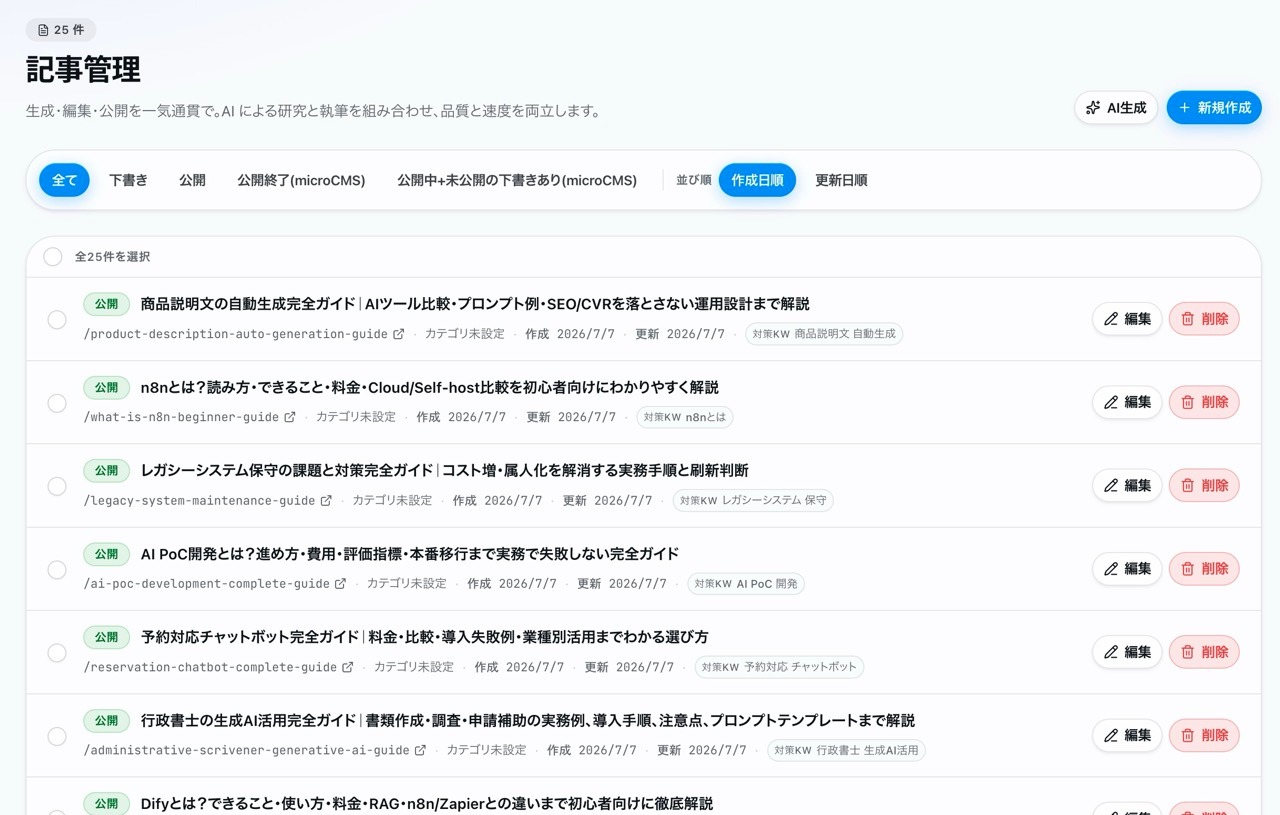1280x815 pixels.
Task: Filter by 公開中+未公開の下書きあり(microCMS)
Action: coord(517,180)
